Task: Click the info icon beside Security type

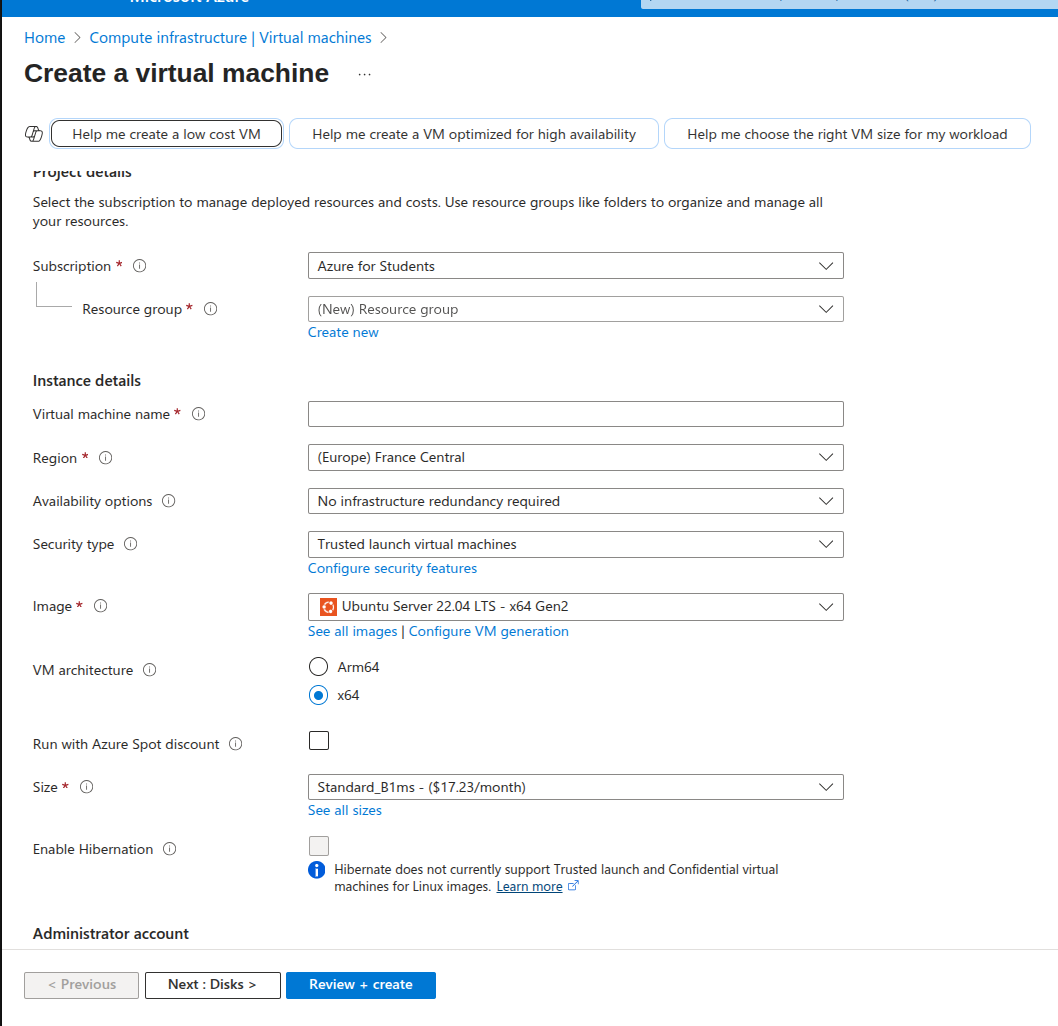Action: click(131, 544)
